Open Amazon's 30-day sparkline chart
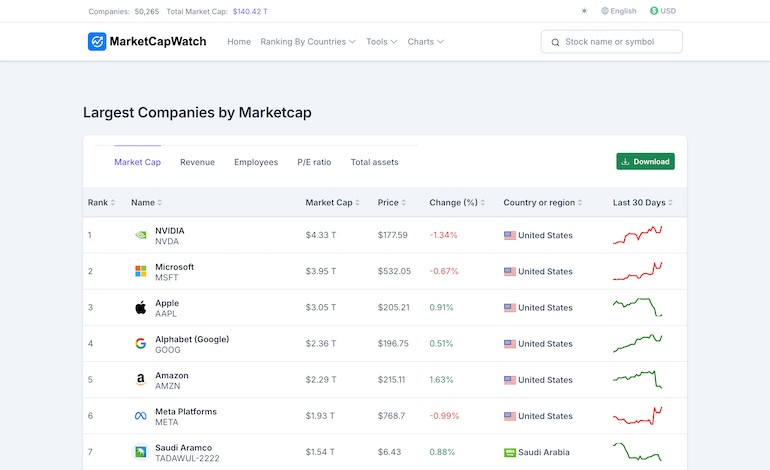Screen dimensions: 770x470 coord(637,380)
